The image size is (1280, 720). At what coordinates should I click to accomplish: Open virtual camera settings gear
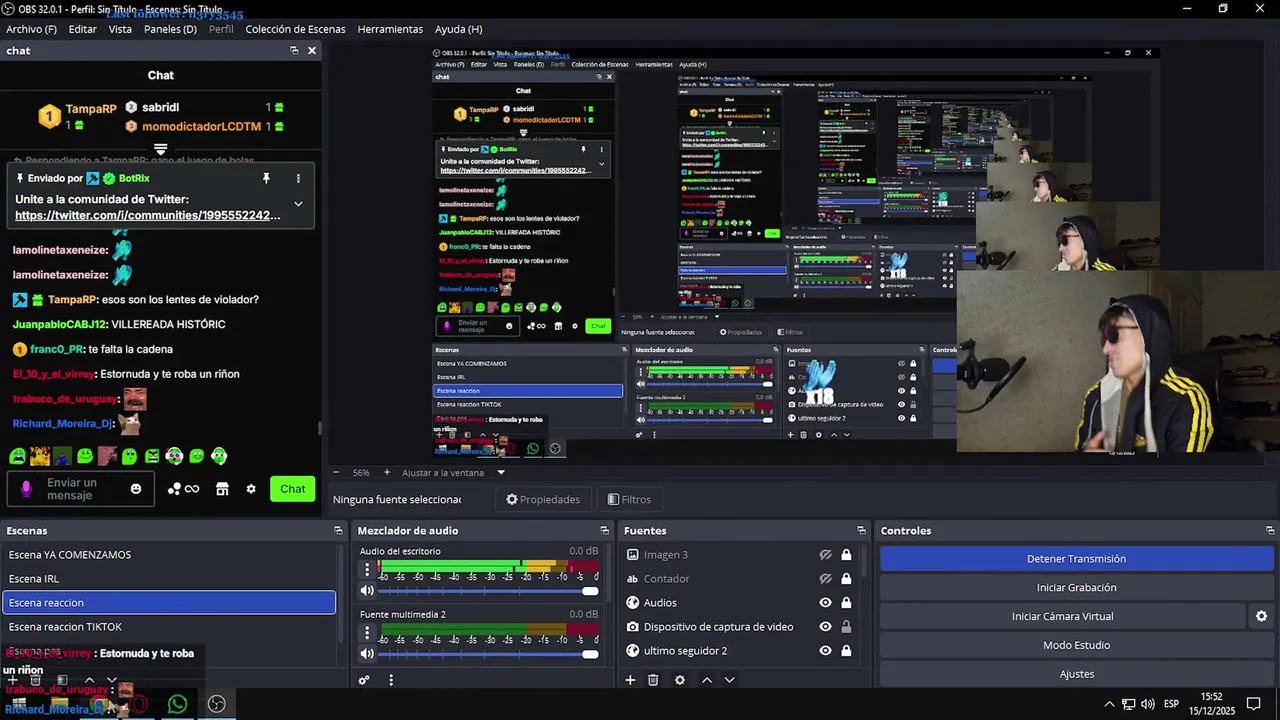[1262, 616]
